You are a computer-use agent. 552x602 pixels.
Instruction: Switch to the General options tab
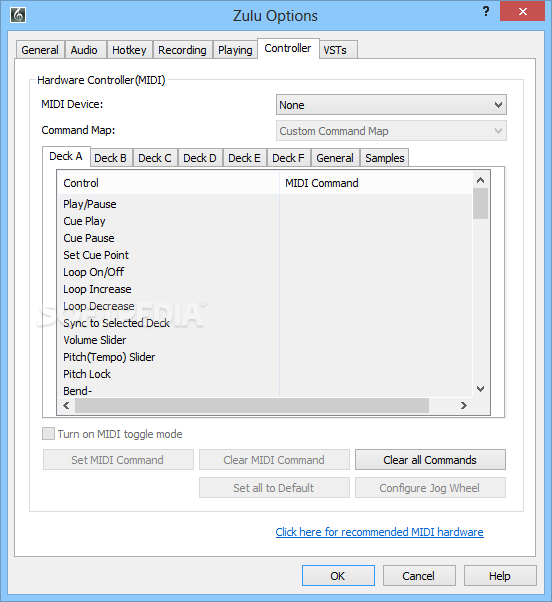click(x=40, y=50)
